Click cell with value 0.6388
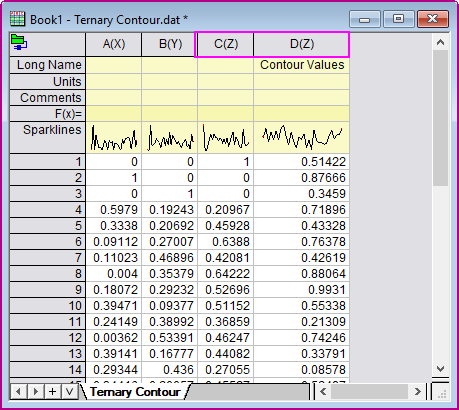Viewport: 459px width, 410px height. (226, 242)
